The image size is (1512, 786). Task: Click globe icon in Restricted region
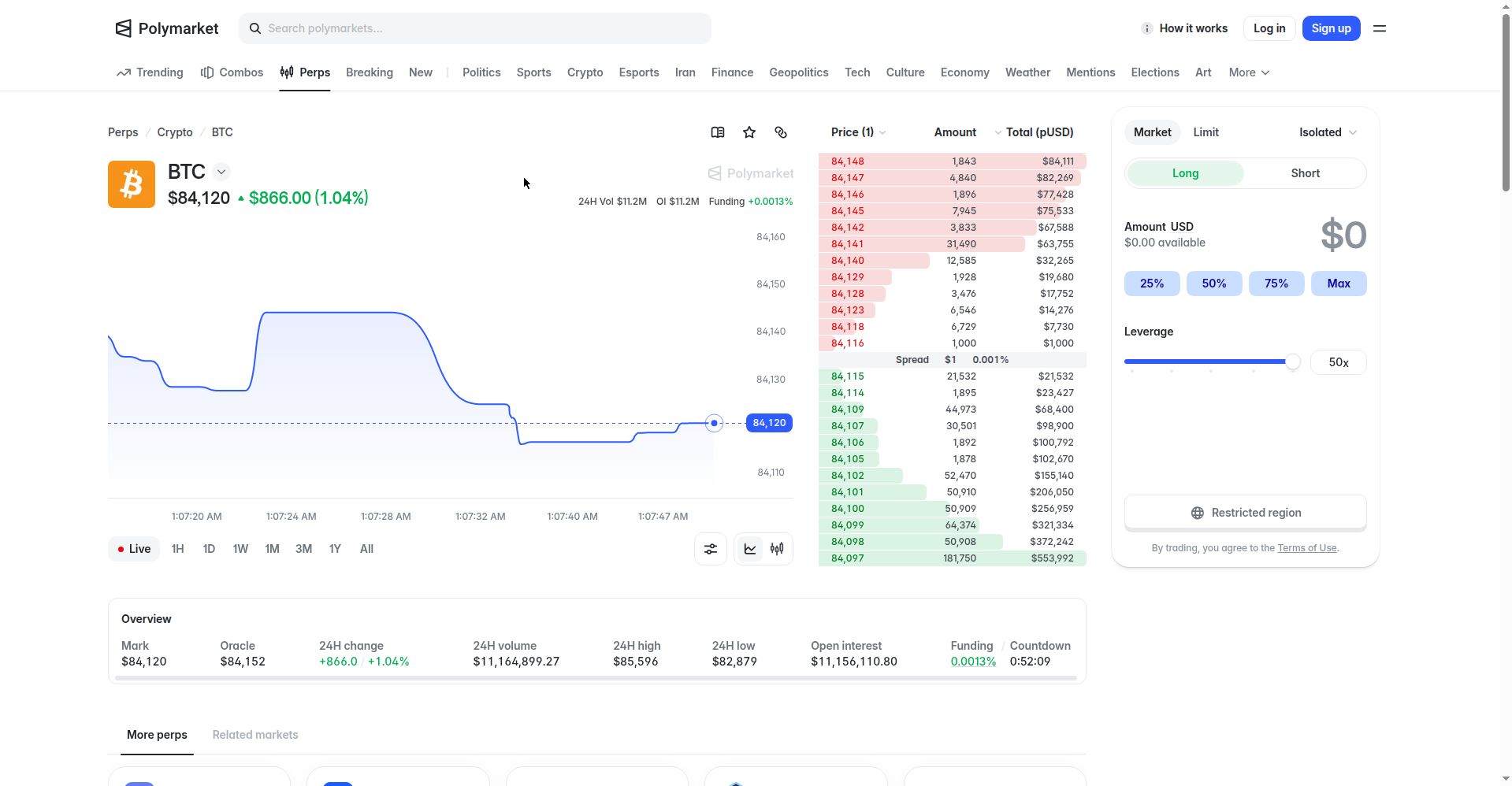pos(1198,513)
